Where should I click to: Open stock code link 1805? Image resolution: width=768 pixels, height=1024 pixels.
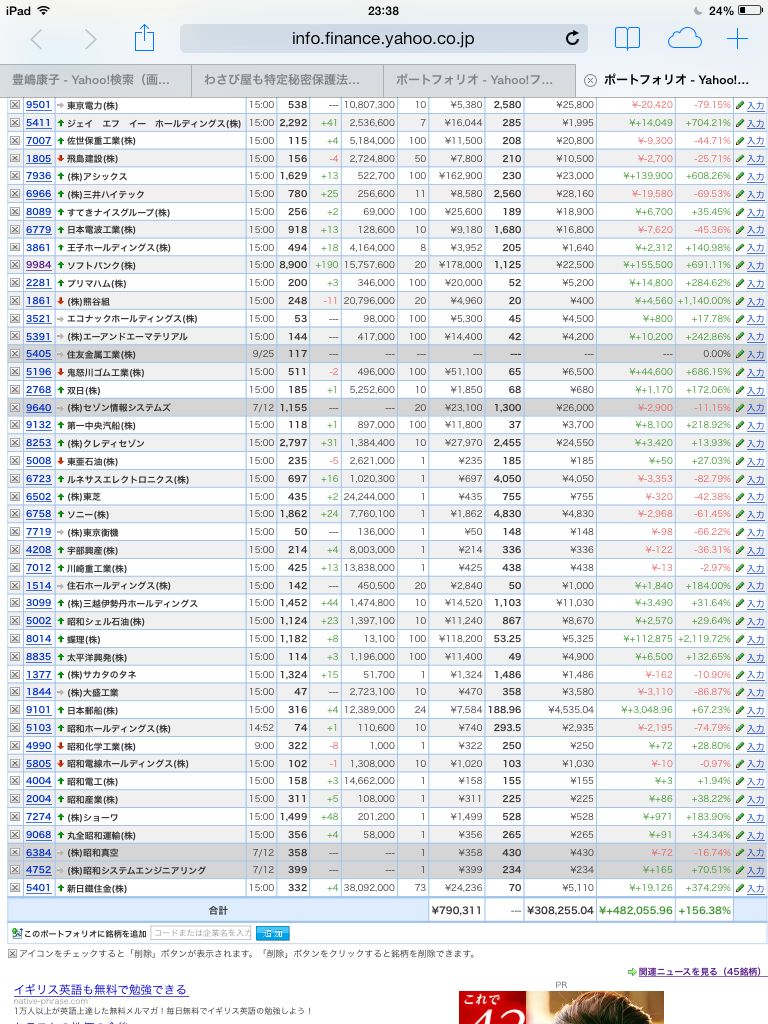coord(39,159)
